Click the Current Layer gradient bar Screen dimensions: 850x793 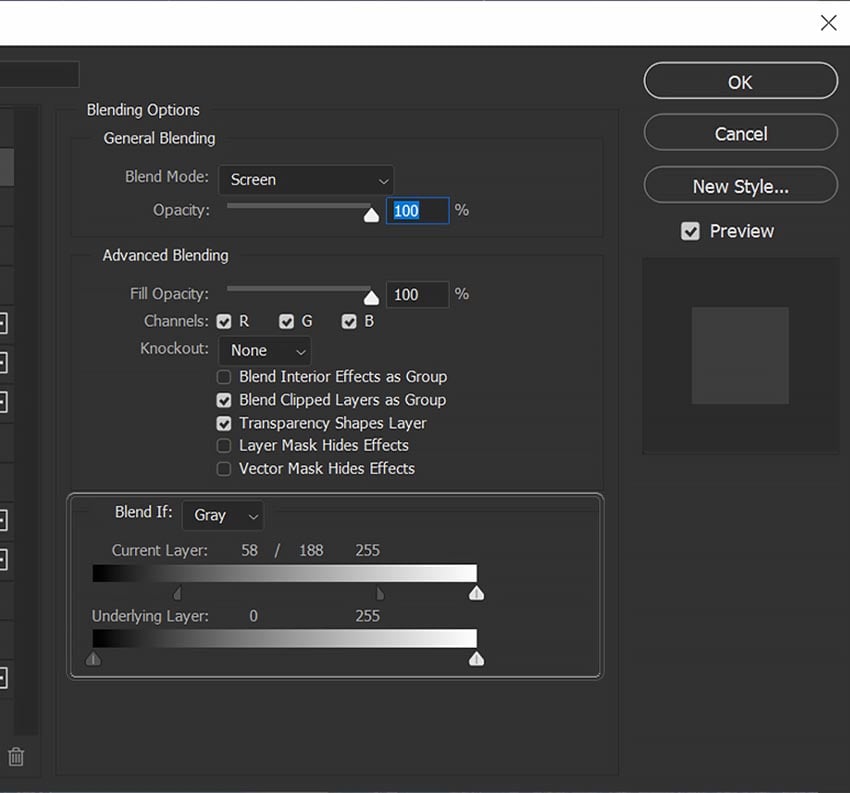[285, 573]
